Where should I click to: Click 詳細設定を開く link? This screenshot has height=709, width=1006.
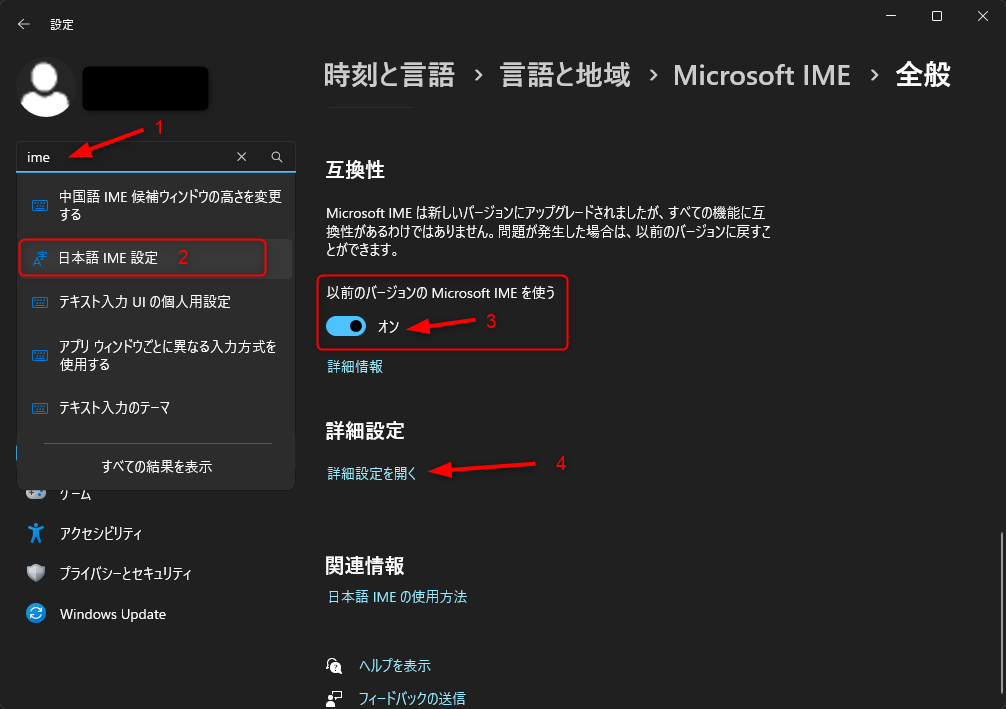pyautogui.click(x=371, y=474)
